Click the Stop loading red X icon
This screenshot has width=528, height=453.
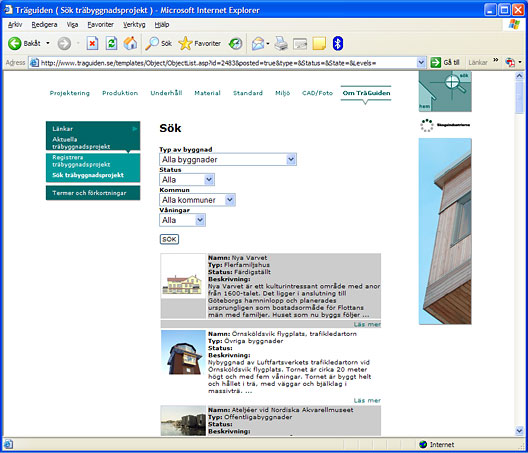[92, 43]
